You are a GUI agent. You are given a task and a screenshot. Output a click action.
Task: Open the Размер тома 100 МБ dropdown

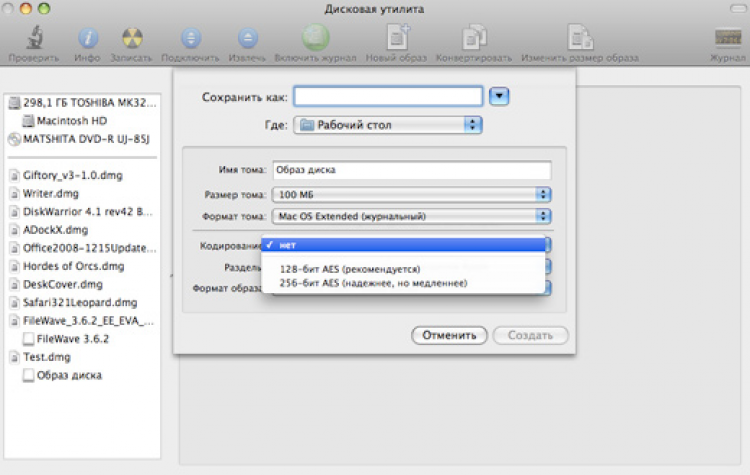tap(412, 194)
